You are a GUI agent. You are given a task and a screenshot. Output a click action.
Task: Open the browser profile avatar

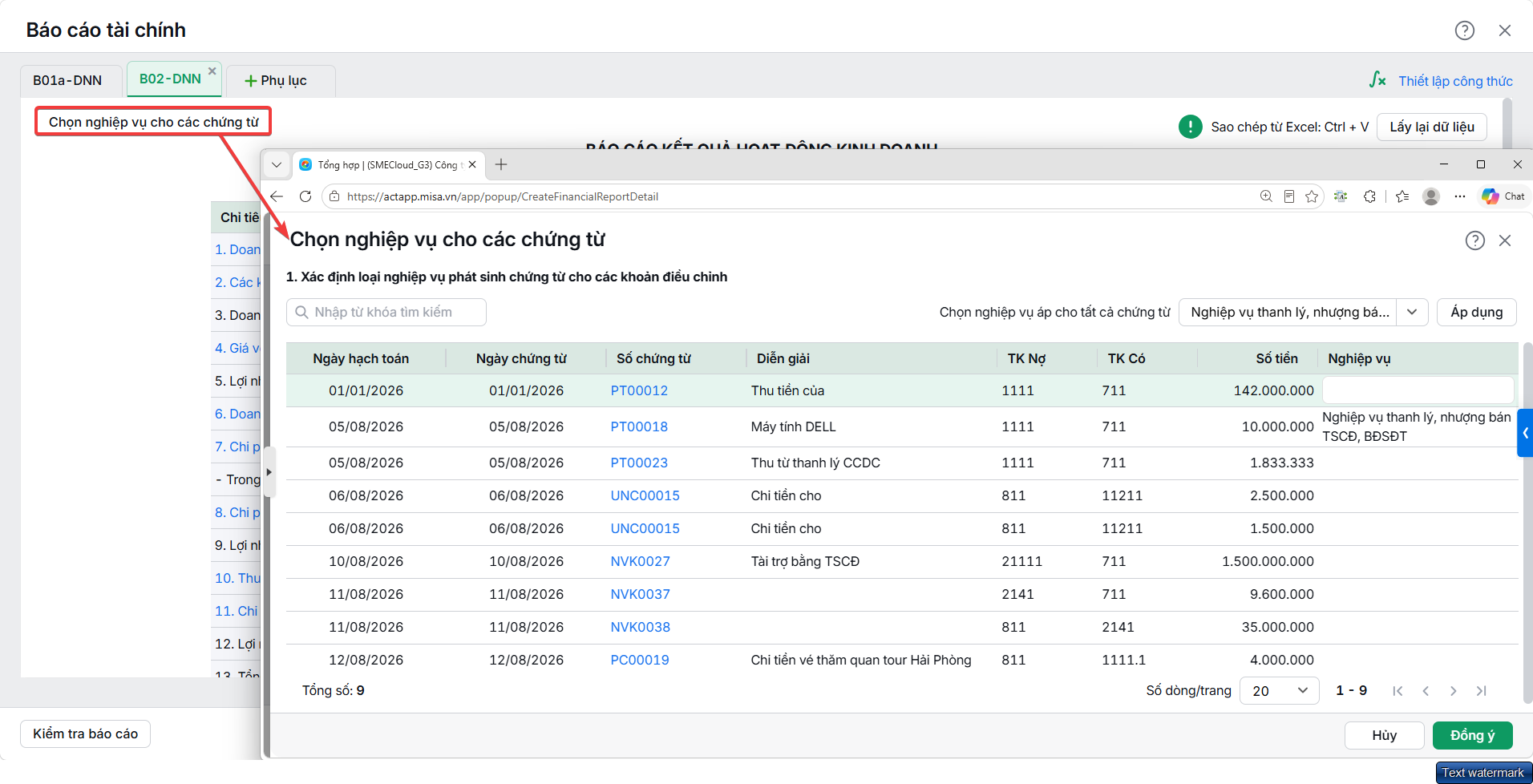(x=1431, y=196)
